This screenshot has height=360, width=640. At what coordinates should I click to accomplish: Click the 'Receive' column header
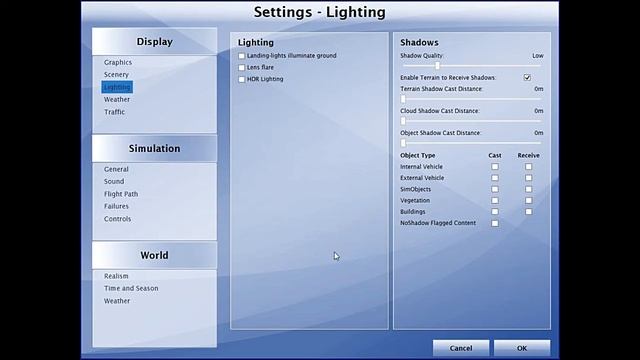click(529, 156)
